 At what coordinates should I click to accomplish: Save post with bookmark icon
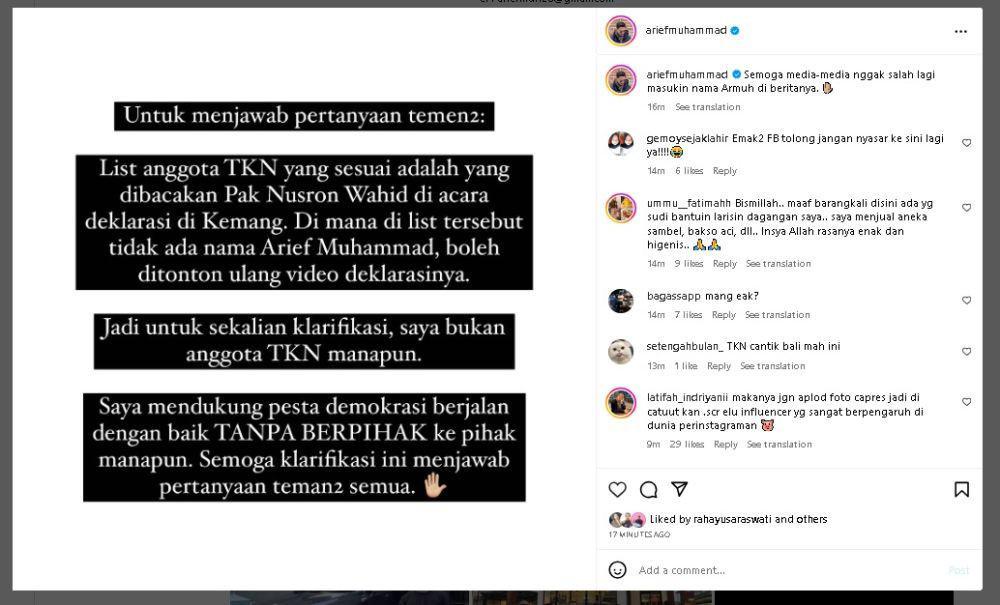tap(962, 489)
